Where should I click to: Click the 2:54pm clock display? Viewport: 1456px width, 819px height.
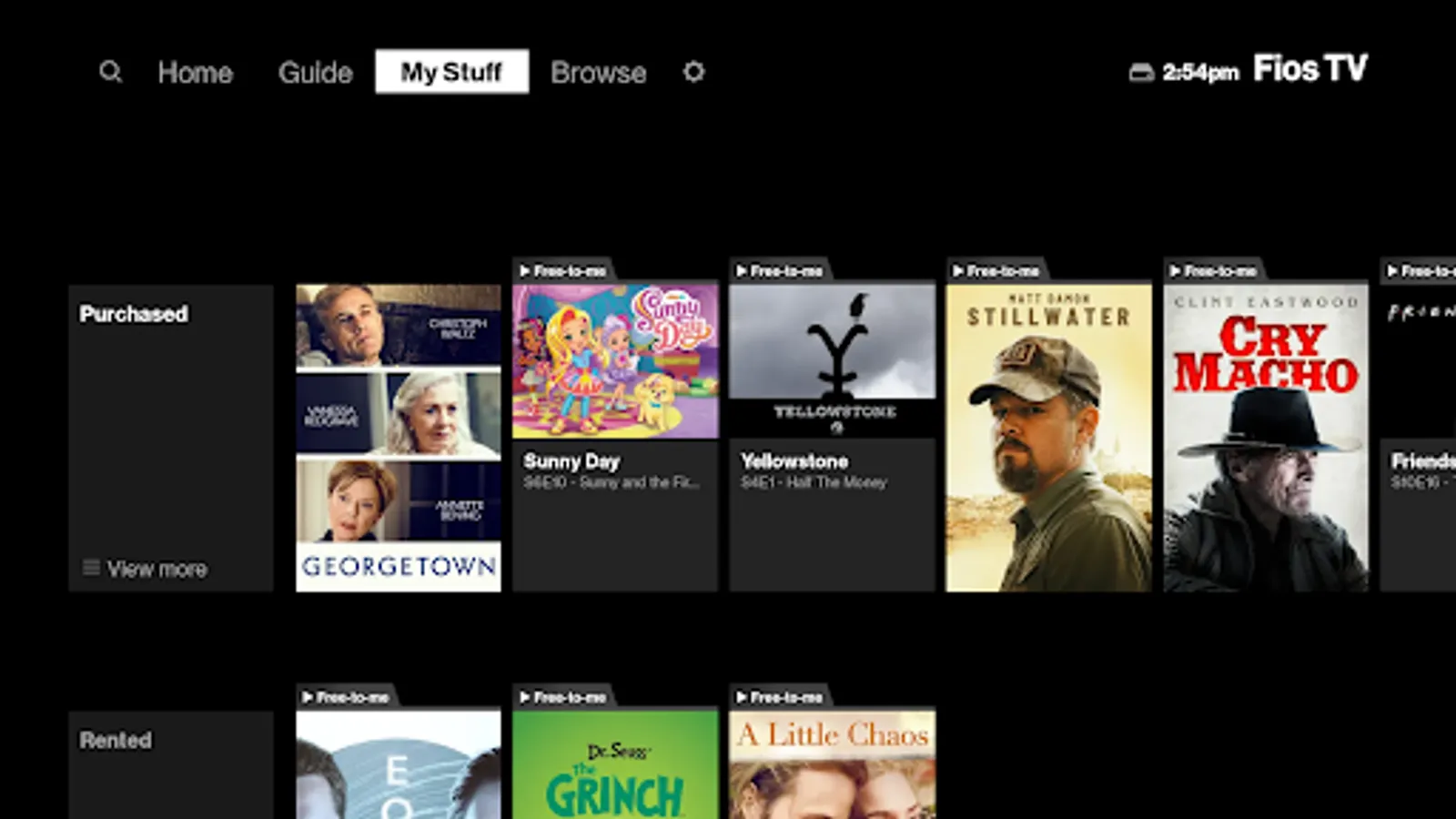click(x=1200, y=72)
